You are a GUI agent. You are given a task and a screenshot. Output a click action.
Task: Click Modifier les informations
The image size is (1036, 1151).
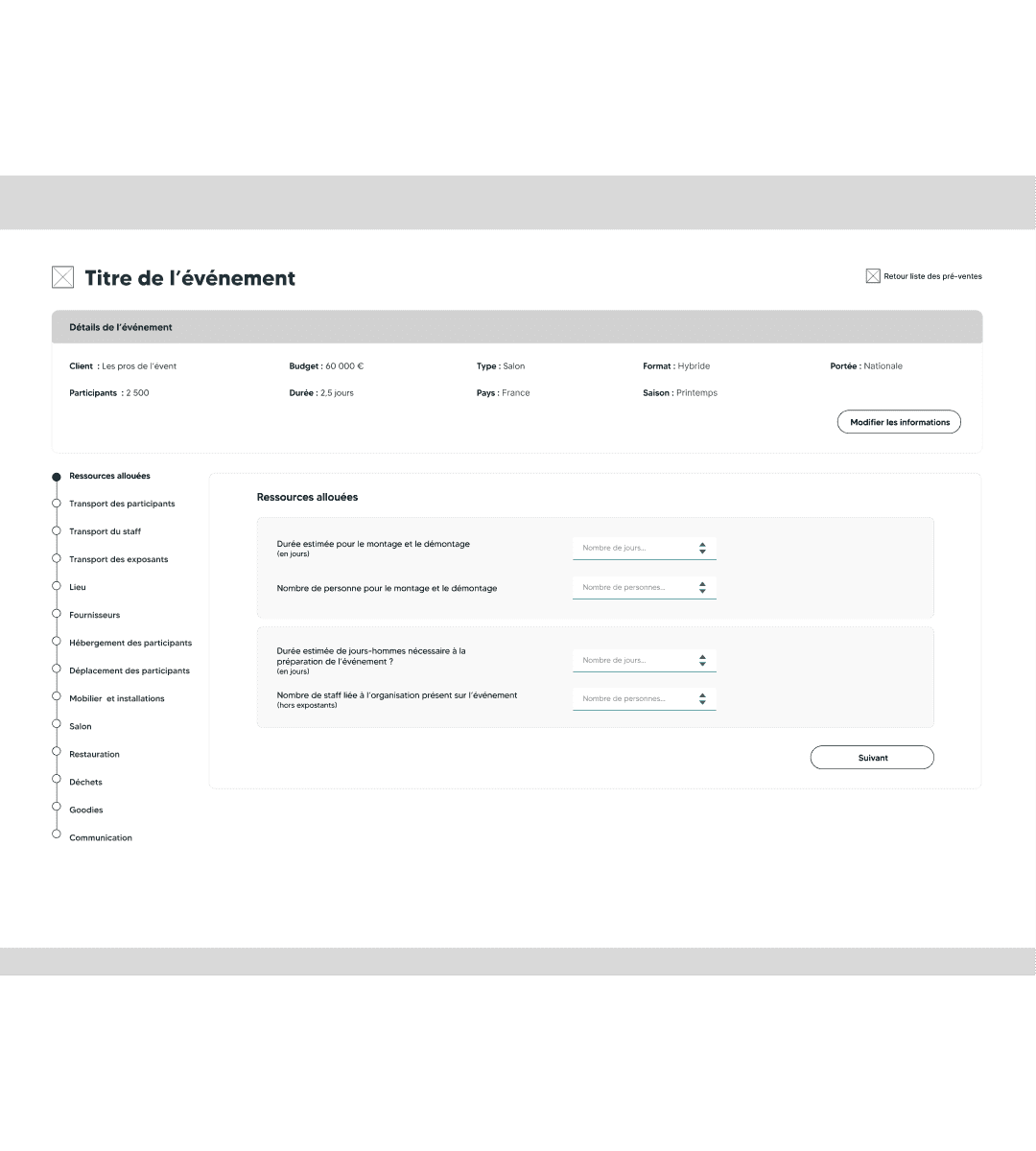click(898, 421)
